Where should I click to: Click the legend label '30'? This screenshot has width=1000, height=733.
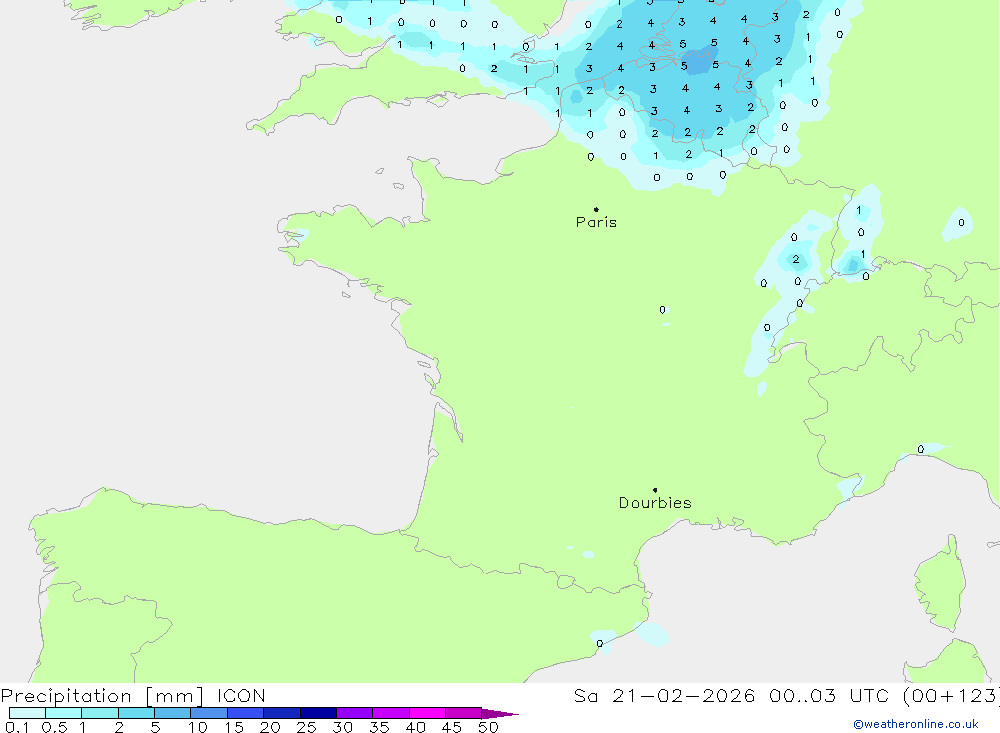tap(343, 727)
